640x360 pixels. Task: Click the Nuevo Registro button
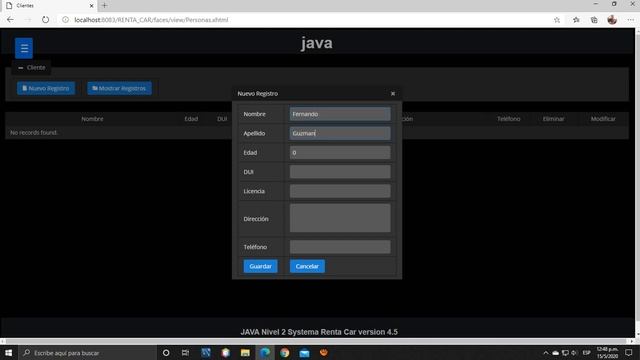(x=46, y=88)
